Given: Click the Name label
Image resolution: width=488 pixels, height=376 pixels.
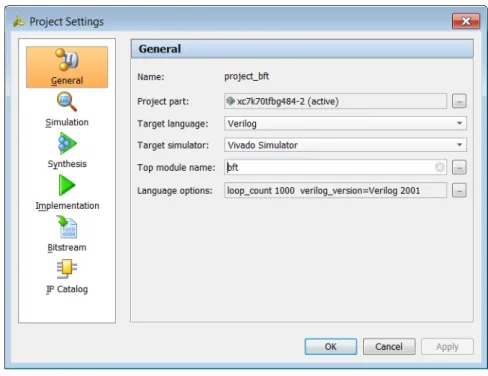Looking at the screenshot, I should click(151, 77).
